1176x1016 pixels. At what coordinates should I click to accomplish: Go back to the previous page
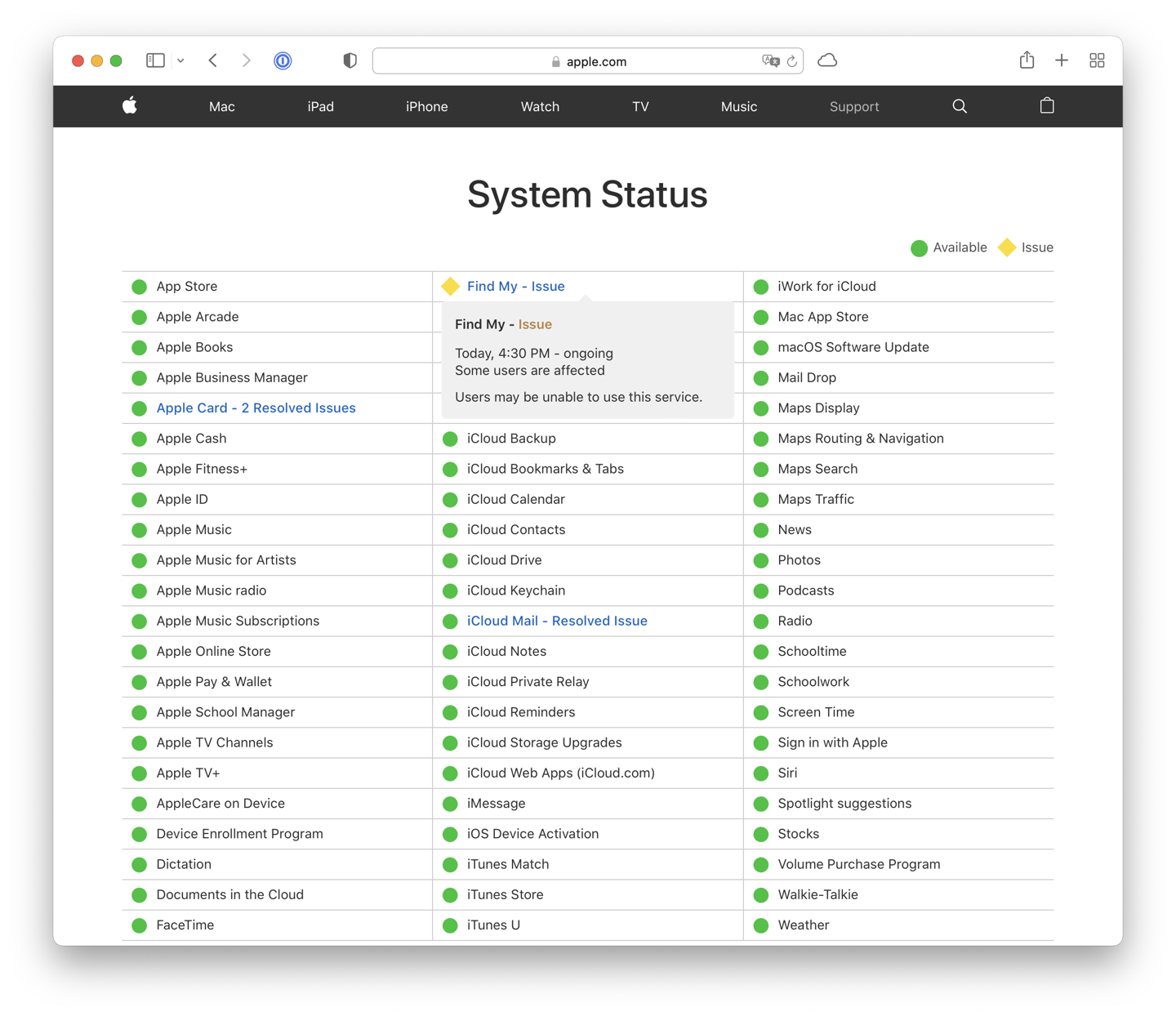point(213,60)
